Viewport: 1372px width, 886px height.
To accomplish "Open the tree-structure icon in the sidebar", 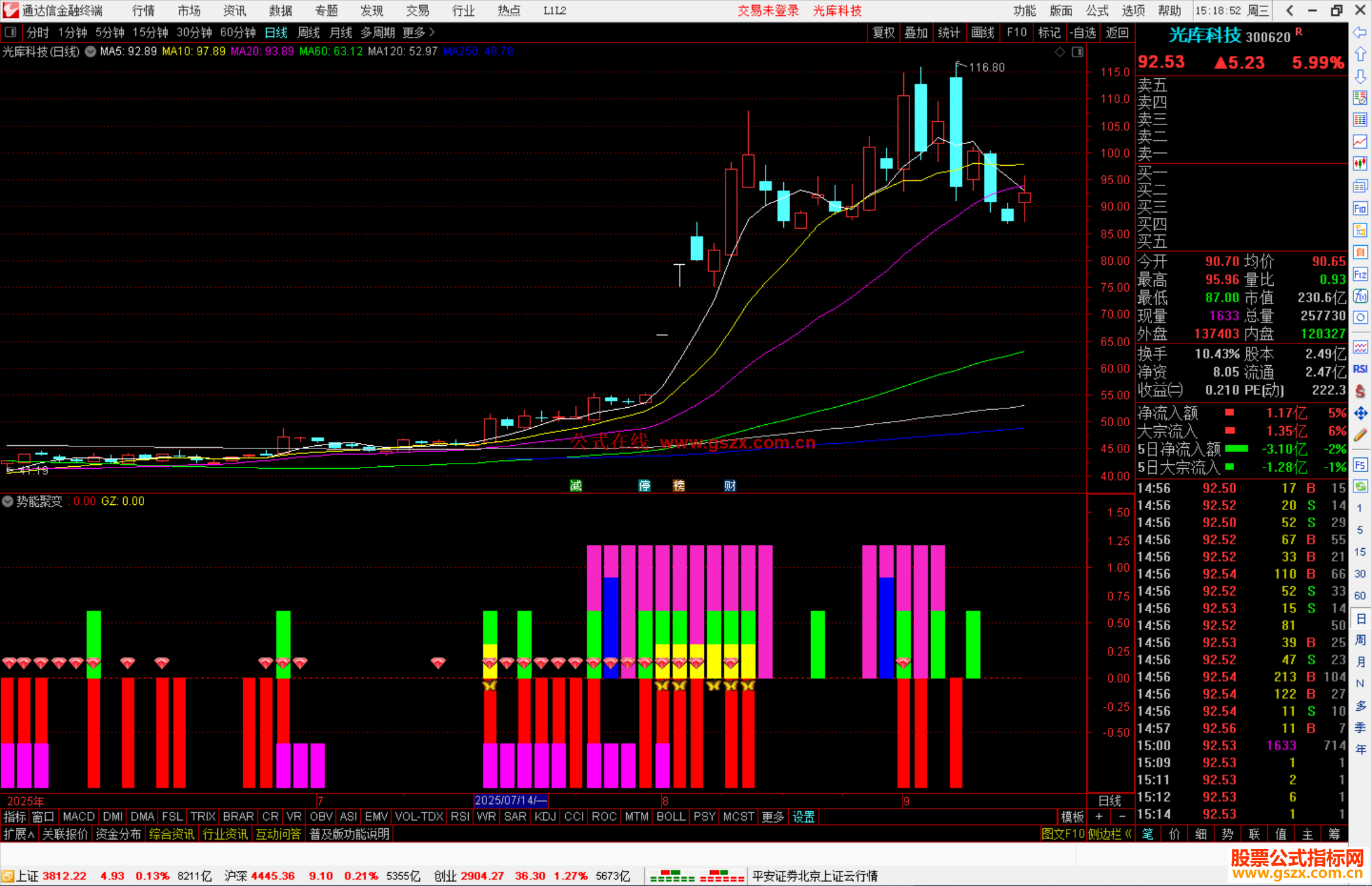I will click(x=1360, y=230).
